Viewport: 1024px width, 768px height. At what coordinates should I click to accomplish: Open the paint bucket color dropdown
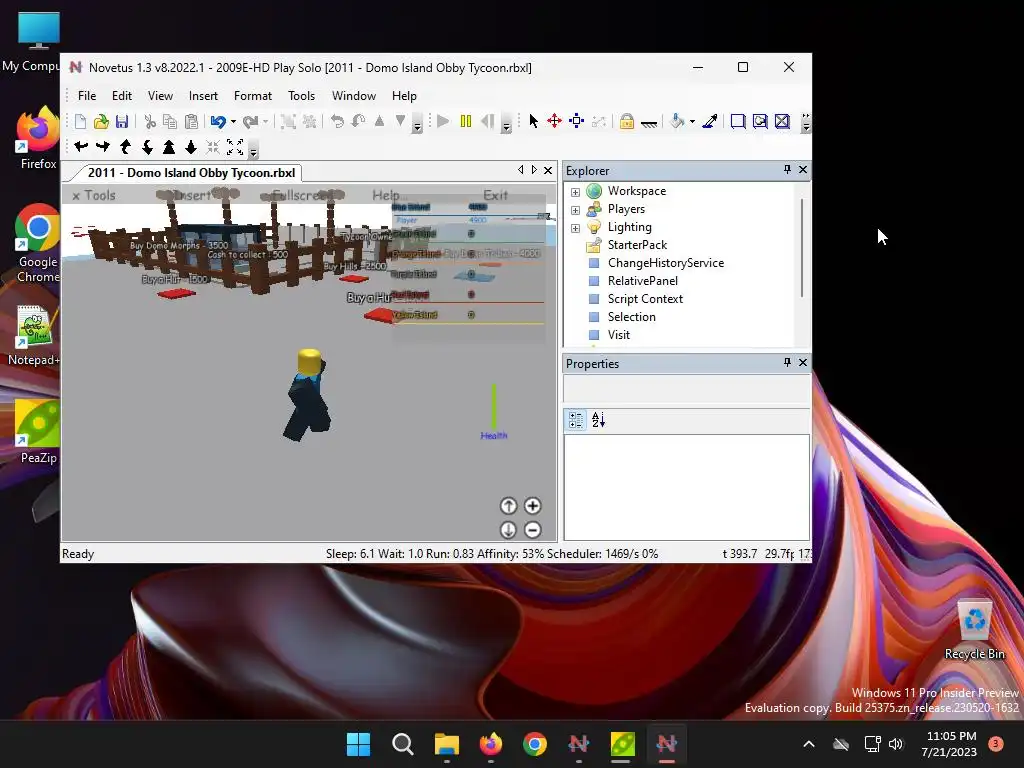pyautogui.click(x=692, y=121)
